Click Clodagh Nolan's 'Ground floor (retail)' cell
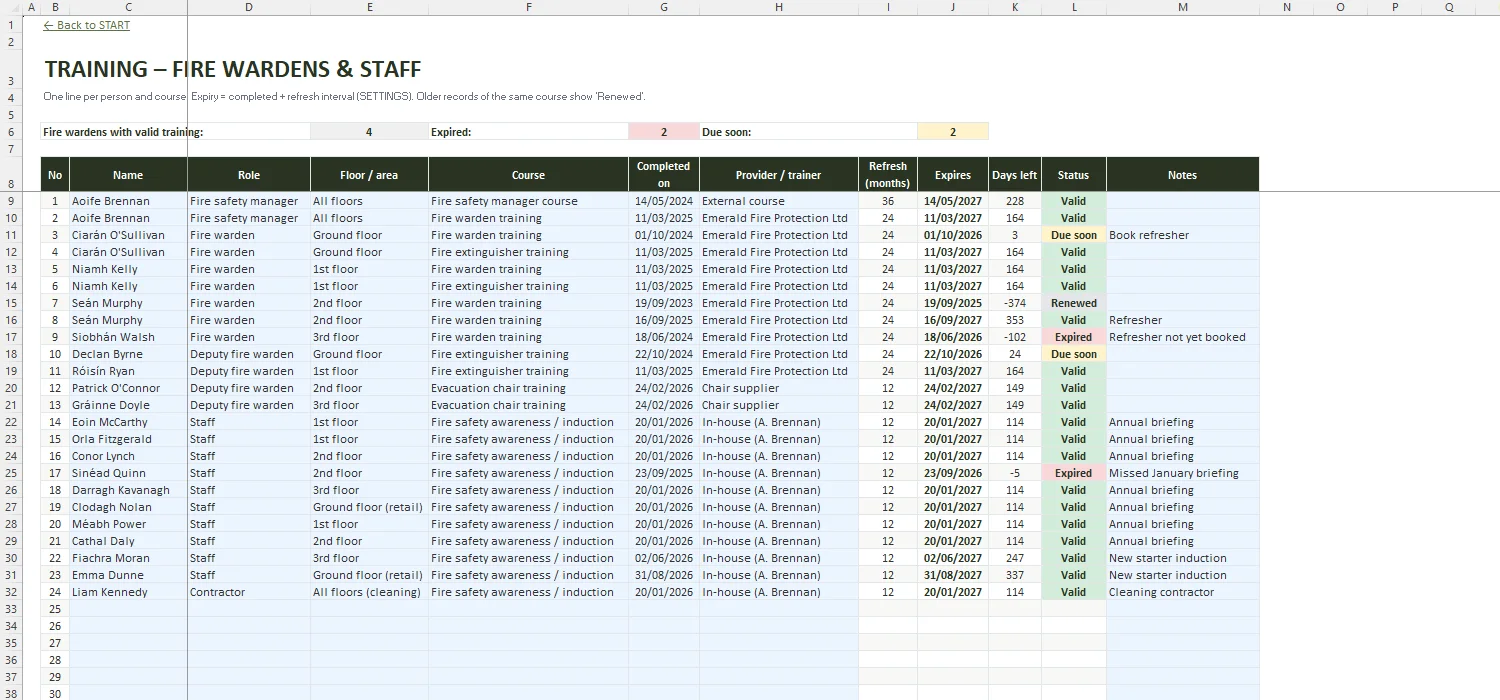The height and width of the screenshot is (700, 1500). click(369, 507)
